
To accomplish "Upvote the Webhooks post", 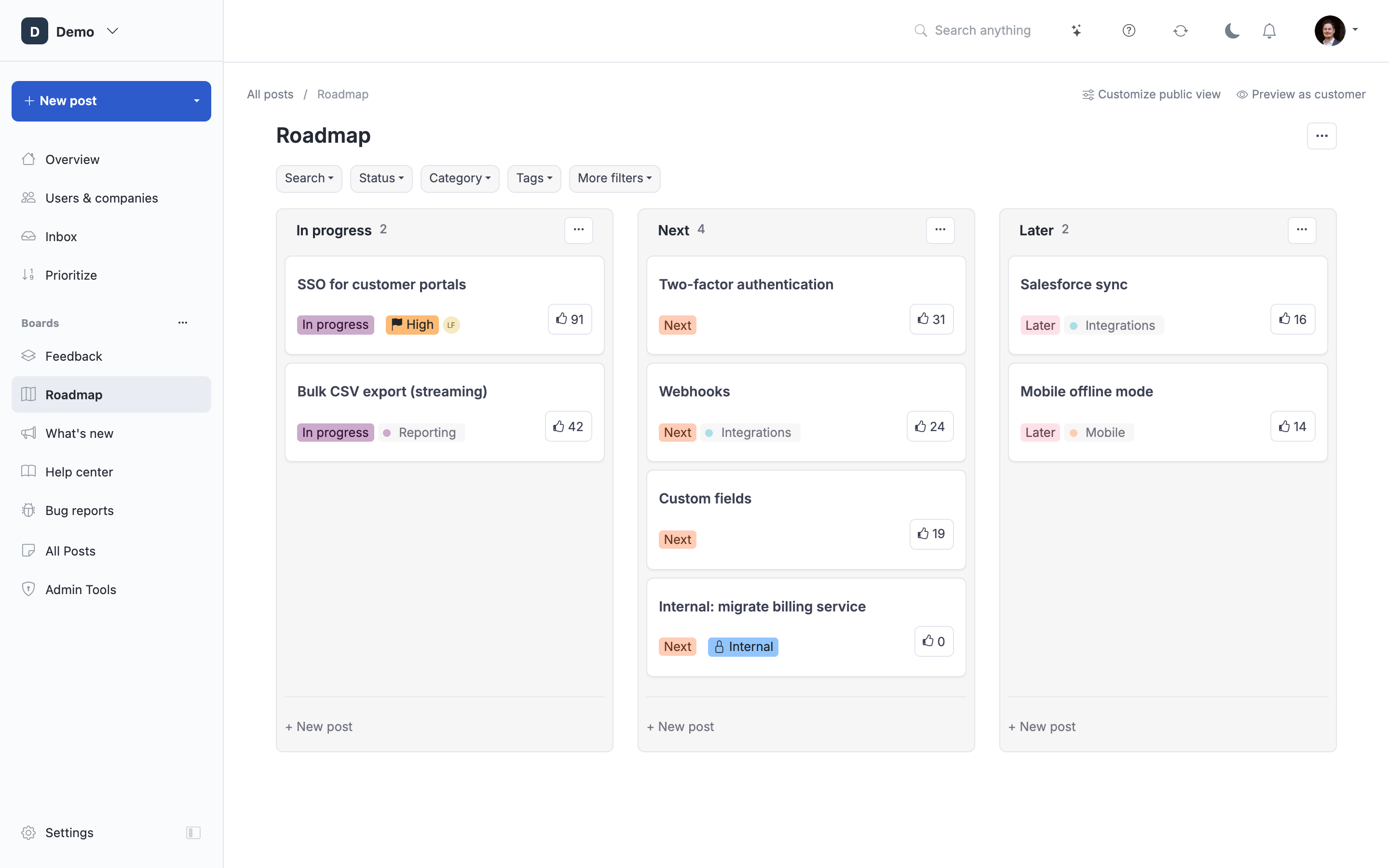I will (x=930, y=427).
